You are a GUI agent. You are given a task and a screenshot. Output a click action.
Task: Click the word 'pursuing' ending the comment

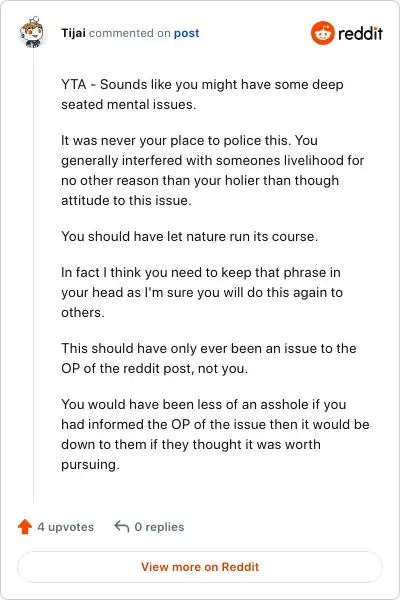click(x=90, y=465)
